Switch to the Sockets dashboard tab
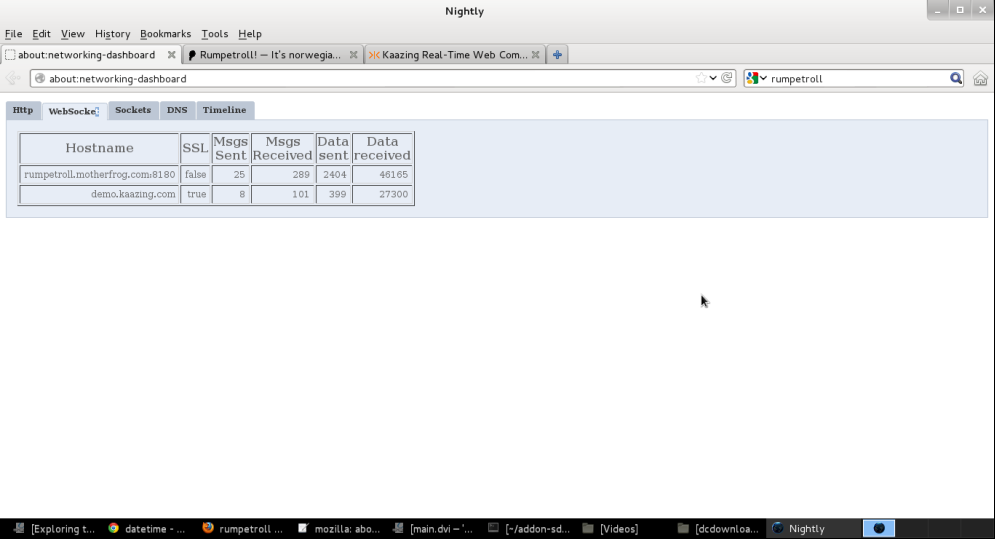The image size is (995, 539). tap(133, 110)
